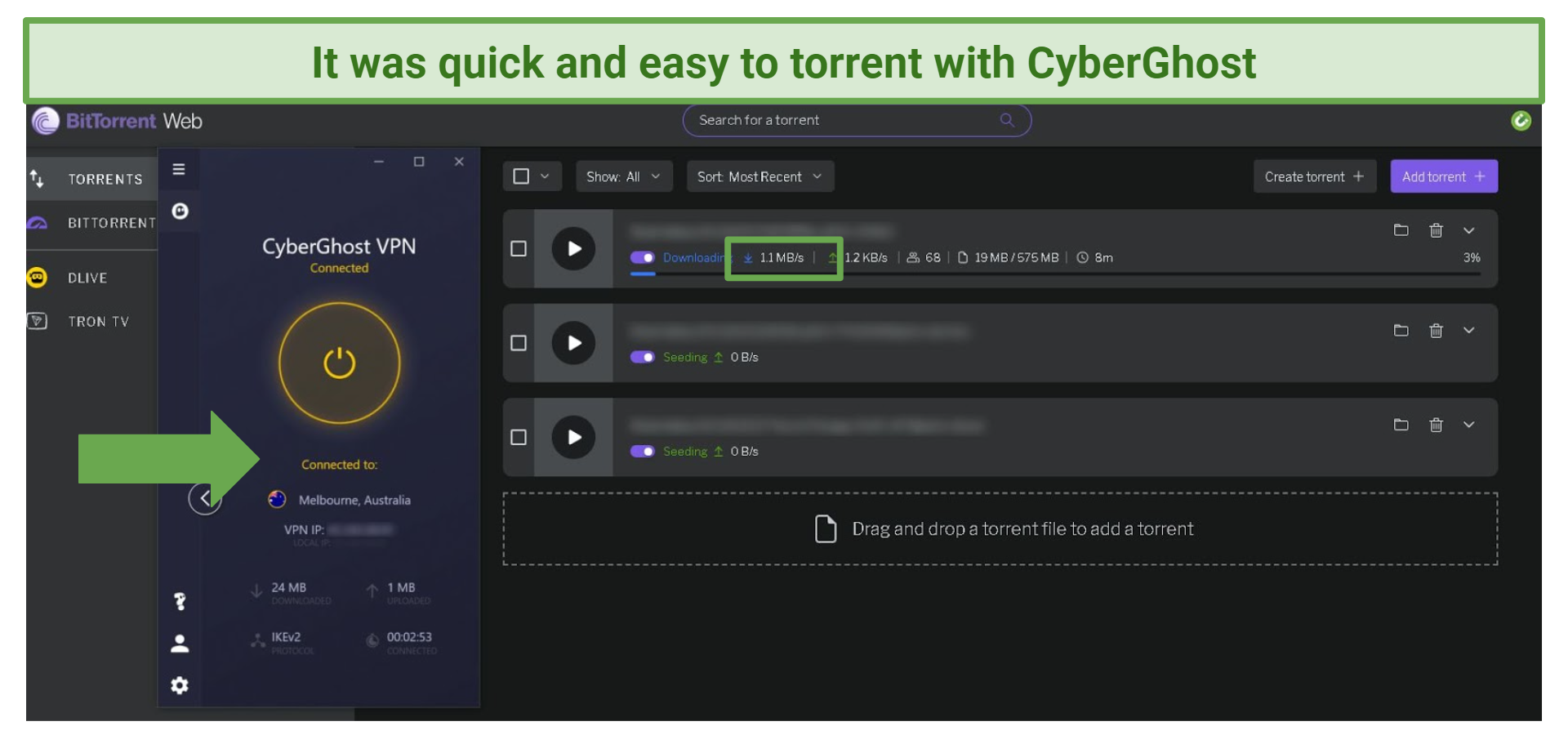Image resolution: width=1568 pixels, height=735 pixels.
Task: Click the BitTorrent Web logo
Action: click(117, 121)
